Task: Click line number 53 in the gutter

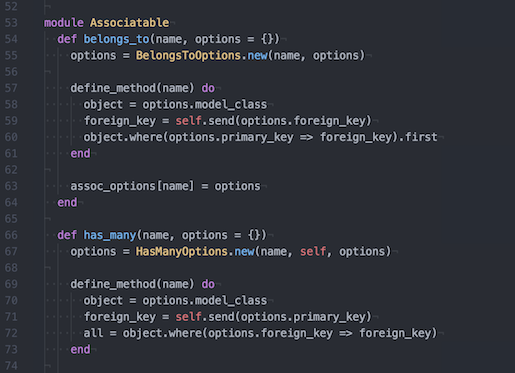Action: coord(11,23)
